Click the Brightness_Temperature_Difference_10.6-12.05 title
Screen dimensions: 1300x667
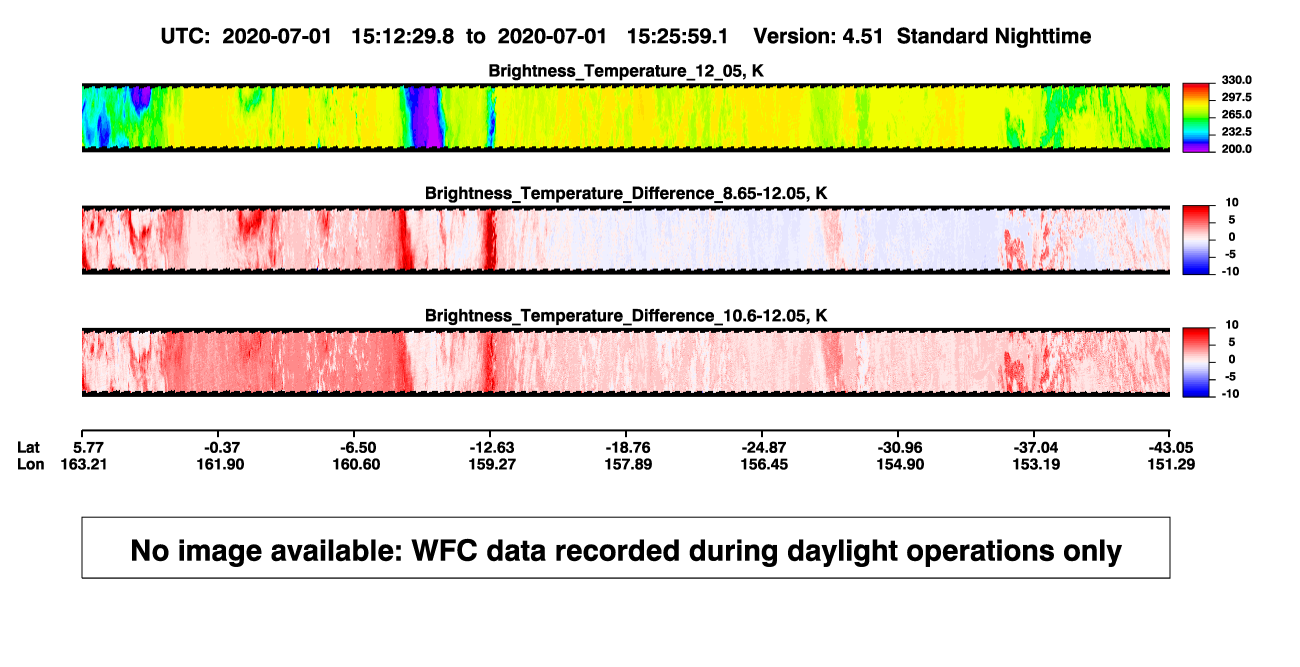pos(626,316)
